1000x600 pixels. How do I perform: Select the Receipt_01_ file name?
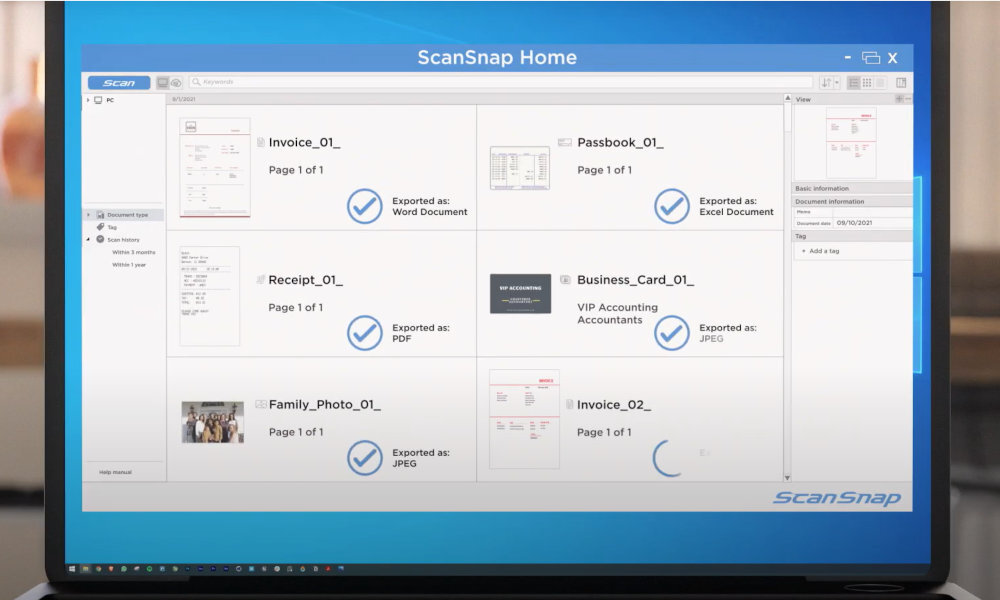point(305,280)
